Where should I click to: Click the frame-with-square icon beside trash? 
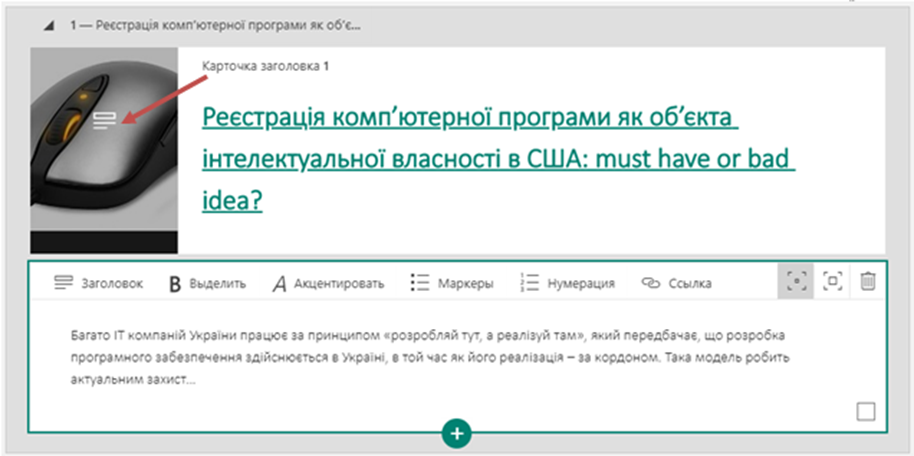pyautogui.click(x=832, y=281)
